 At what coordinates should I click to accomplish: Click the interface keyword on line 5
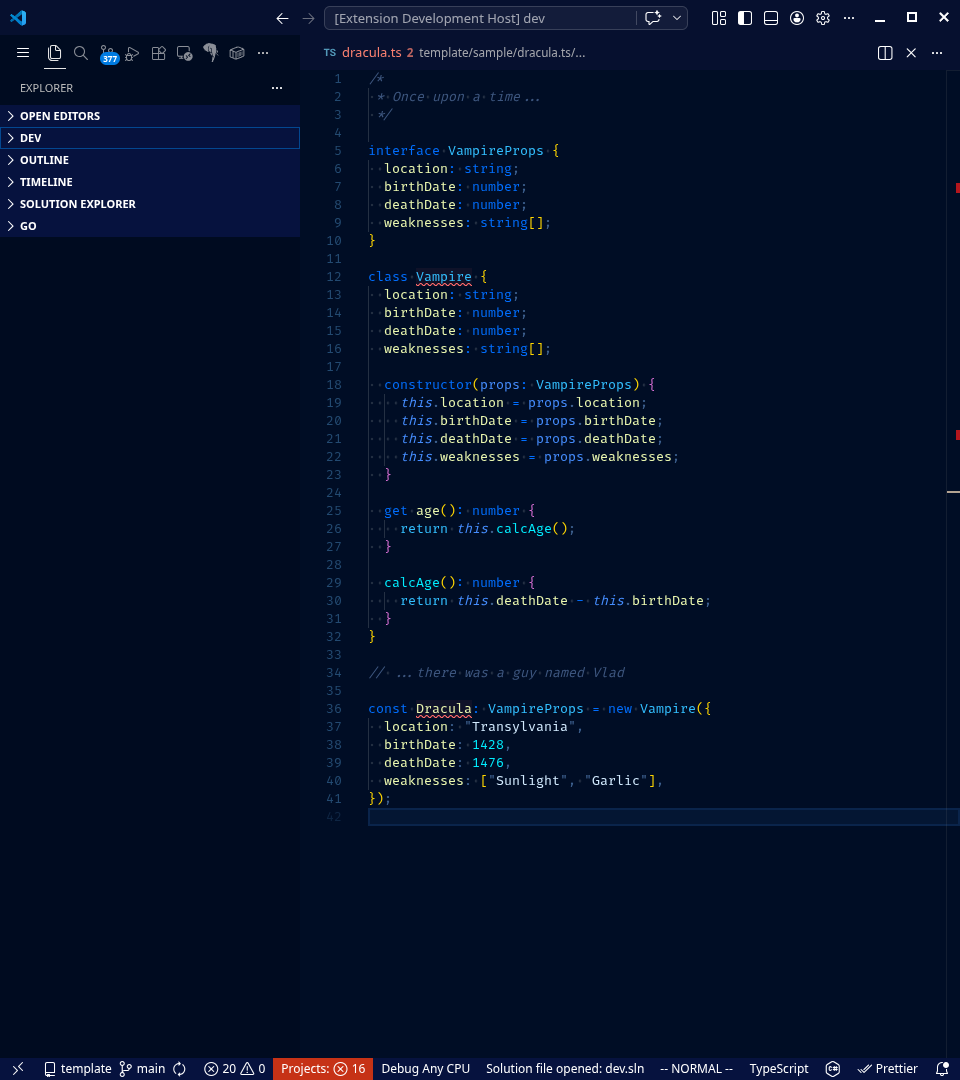click(x=404, y=150)
